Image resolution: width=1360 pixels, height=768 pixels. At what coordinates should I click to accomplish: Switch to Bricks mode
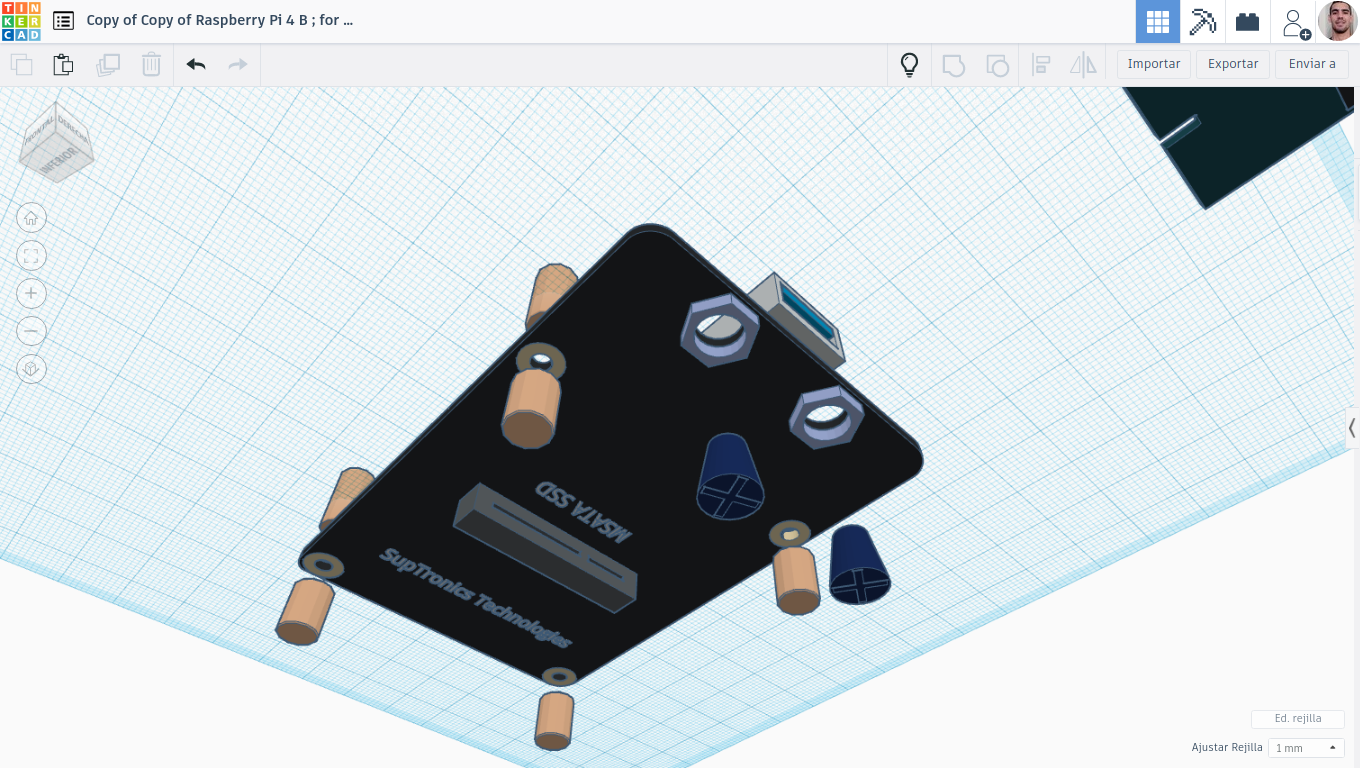(x=1247, y=22)
